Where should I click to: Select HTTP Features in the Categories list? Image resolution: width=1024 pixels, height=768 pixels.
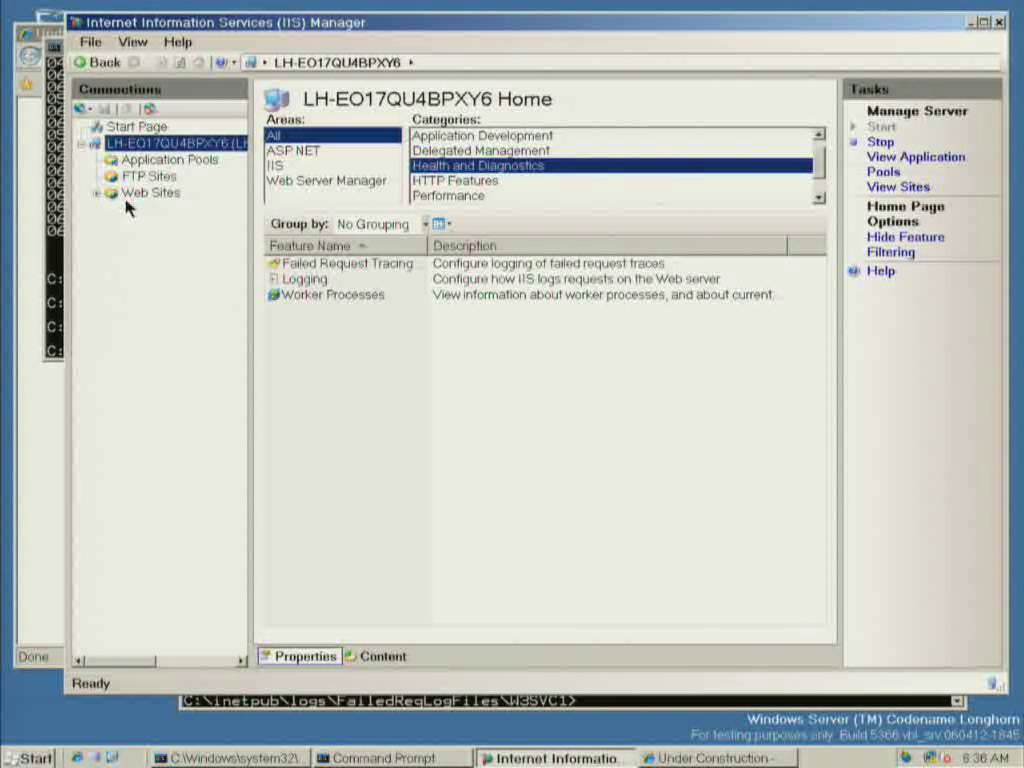tap(455, 181)
